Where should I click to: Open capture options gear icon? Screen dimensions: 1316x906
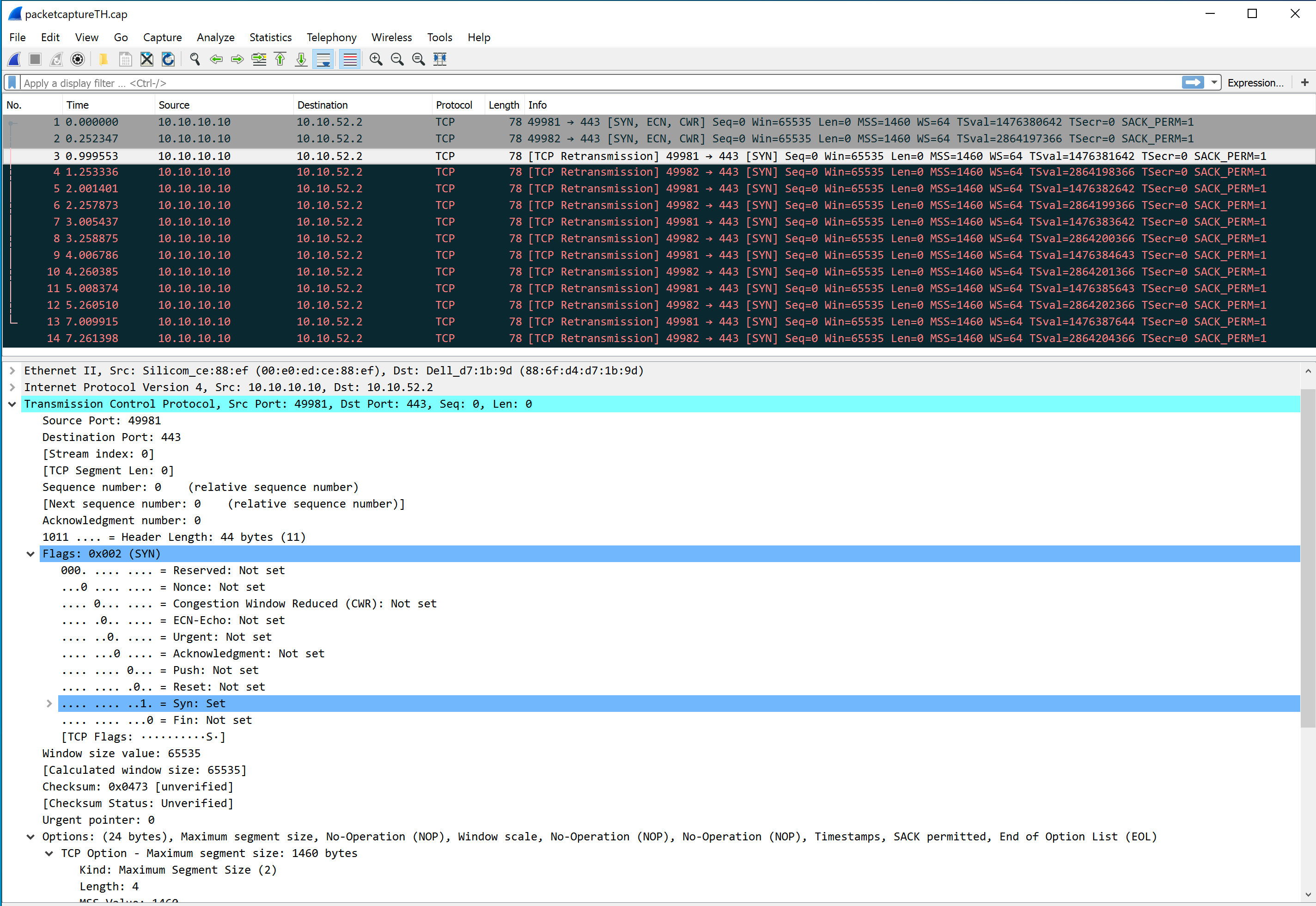[78, 59]
